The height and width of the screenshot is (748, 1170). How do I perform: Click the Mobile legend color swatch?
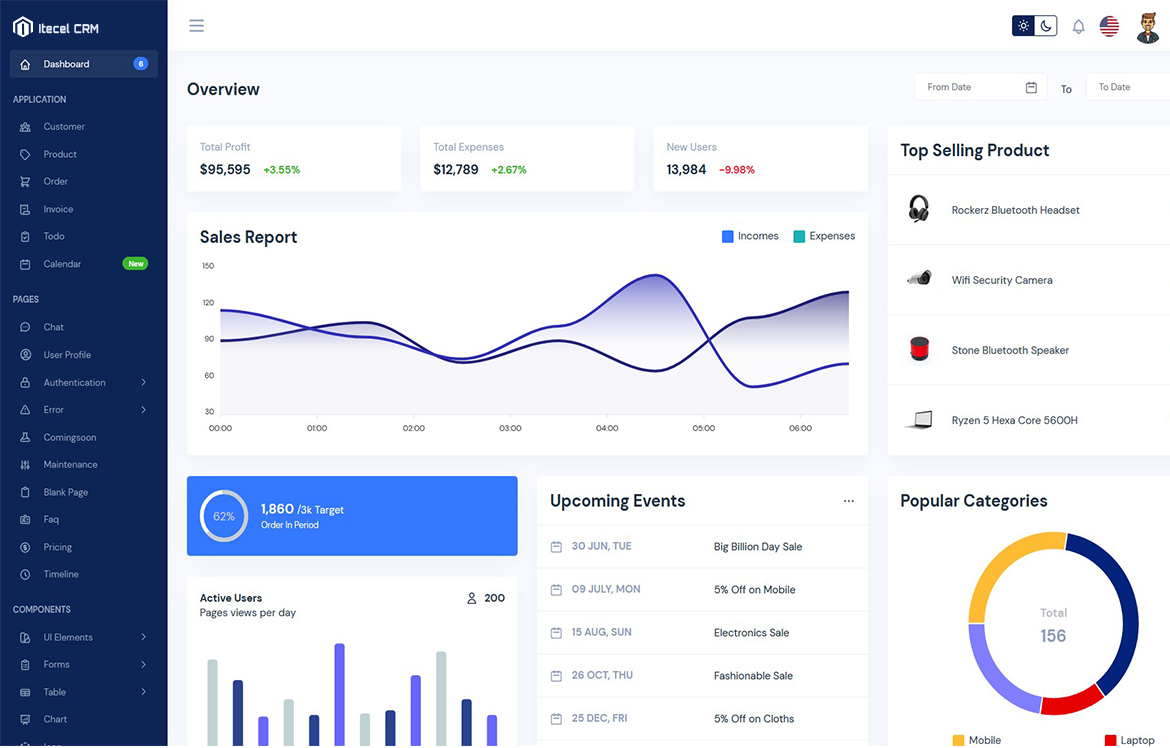coord(959,741)
